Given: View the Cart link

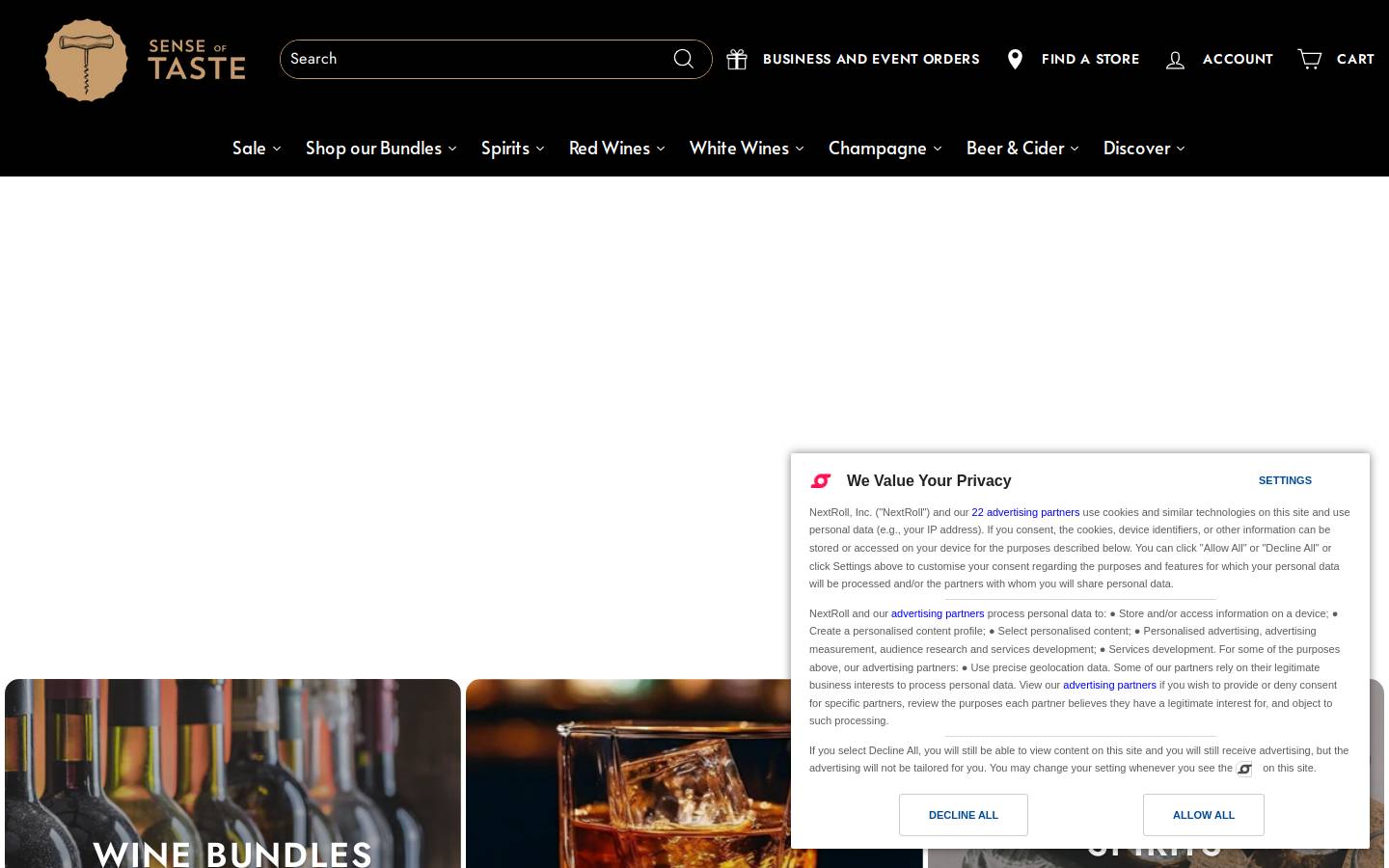Looking at the screenshot, I should [x=1355, y=59].
